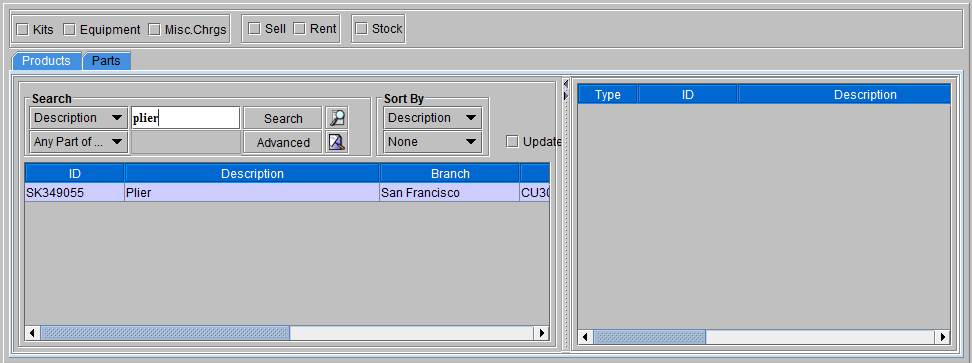Screen dimensions: 972x363
Task: Click the right table Description column header
Action: point(844,95)
